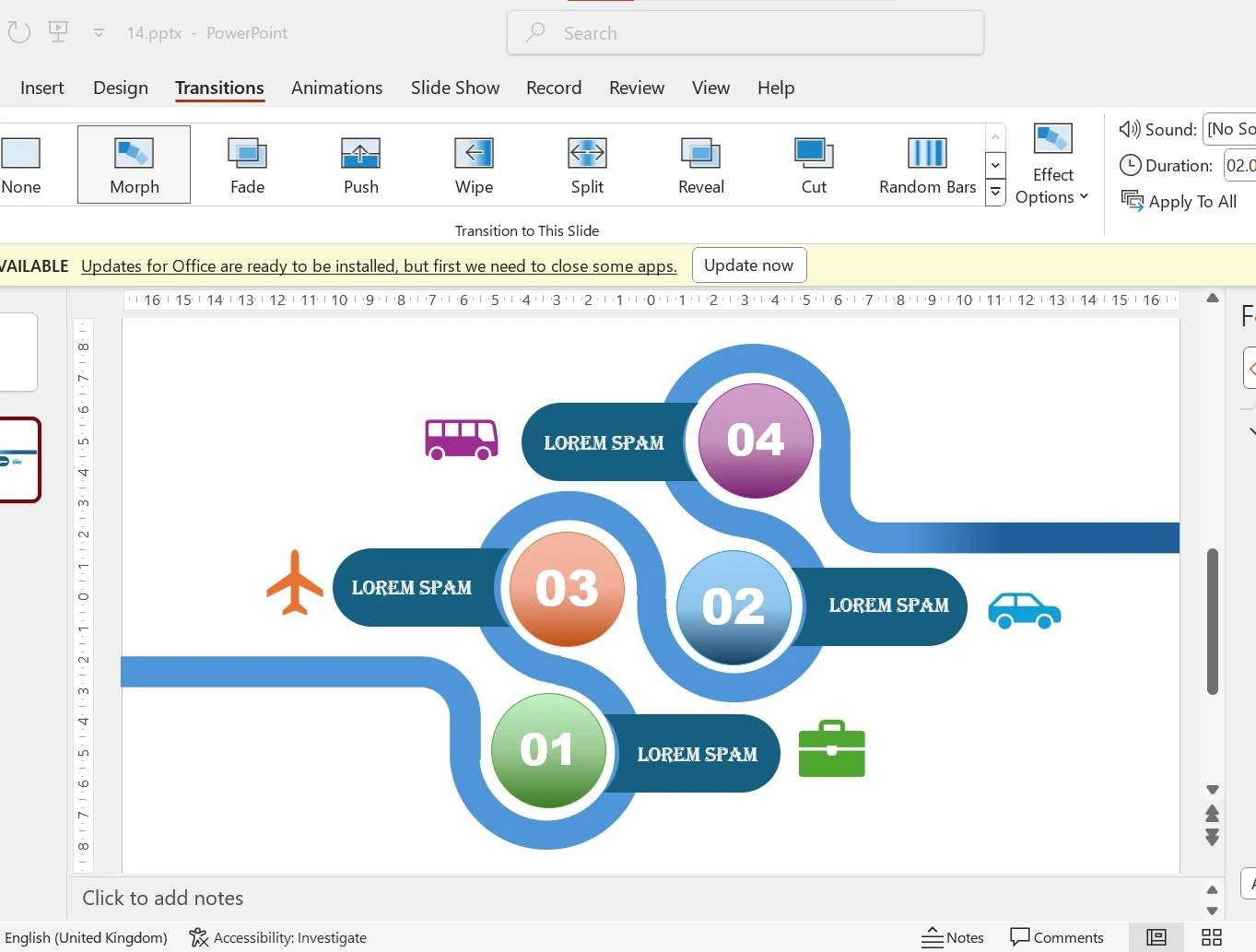
Task: Switch to Normal view in status bar
Action: tap(1156, 937)
